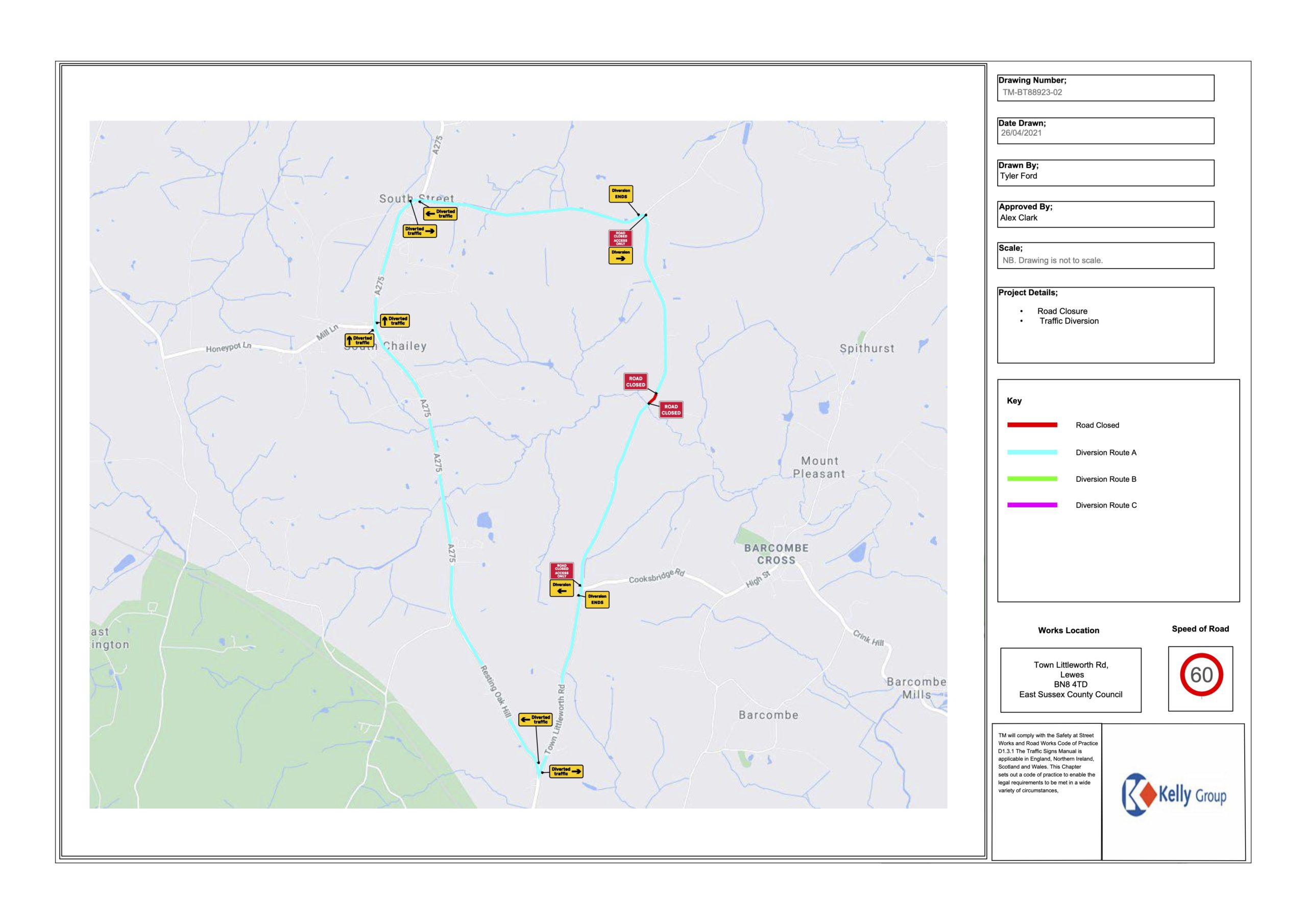The width and height of the screenshot is (1307, 924).
Task: Click the ROAD CLOSED sign left of the red closure
Action: [635, 381]
